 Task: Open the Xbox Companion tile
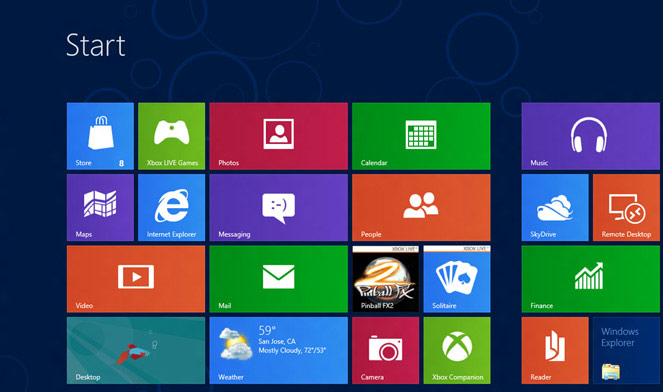[x=457, y=351]
